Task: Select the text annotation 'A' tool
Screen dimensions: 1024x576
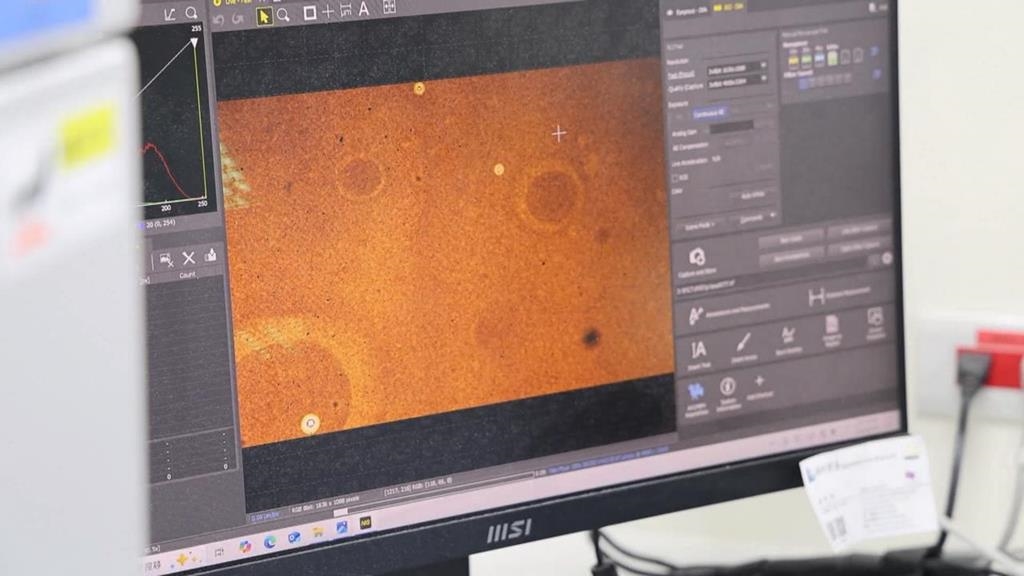Action: tap(364, 9)
